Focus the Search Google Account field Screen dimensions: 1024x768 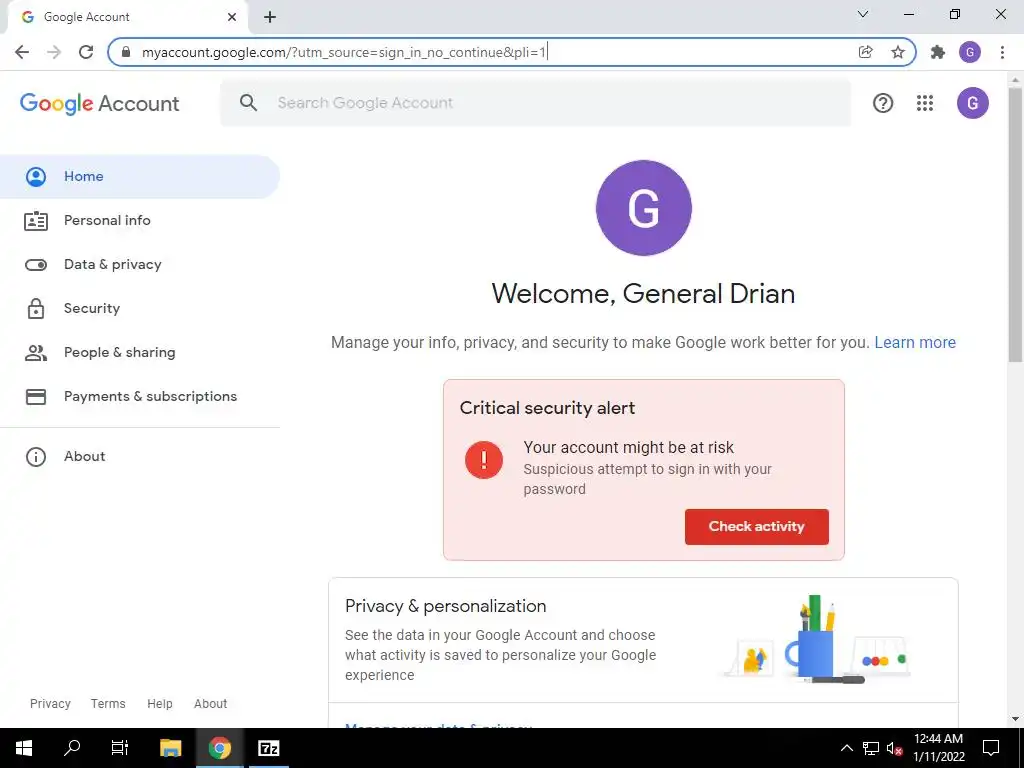pyautogui.click(x=536, y=103)
